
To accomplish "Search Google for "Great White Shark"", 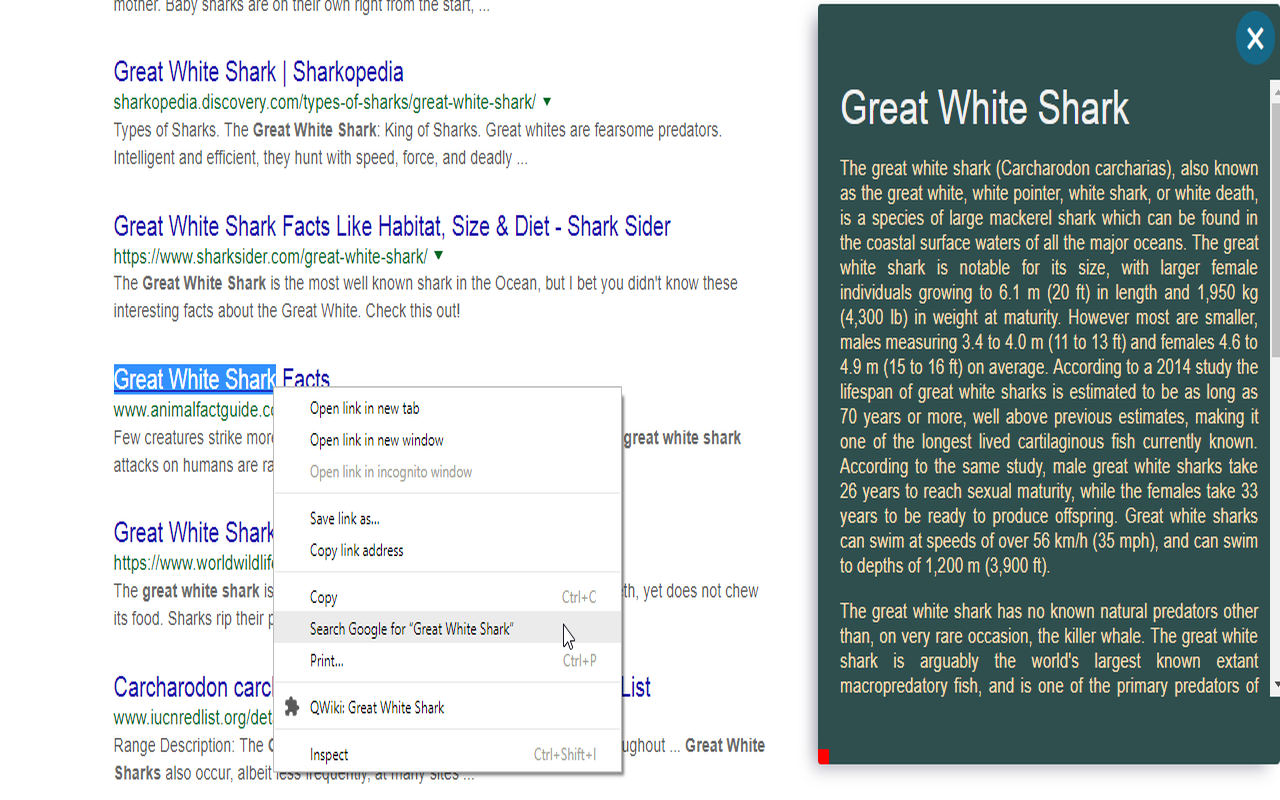I will point(448,629).
